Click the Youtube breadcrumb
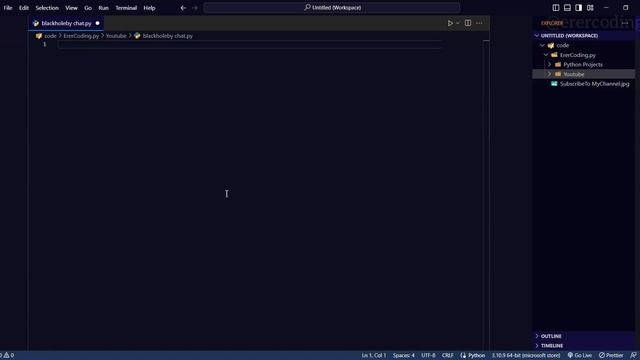640x360 pixels. click(x=116, y=36)
